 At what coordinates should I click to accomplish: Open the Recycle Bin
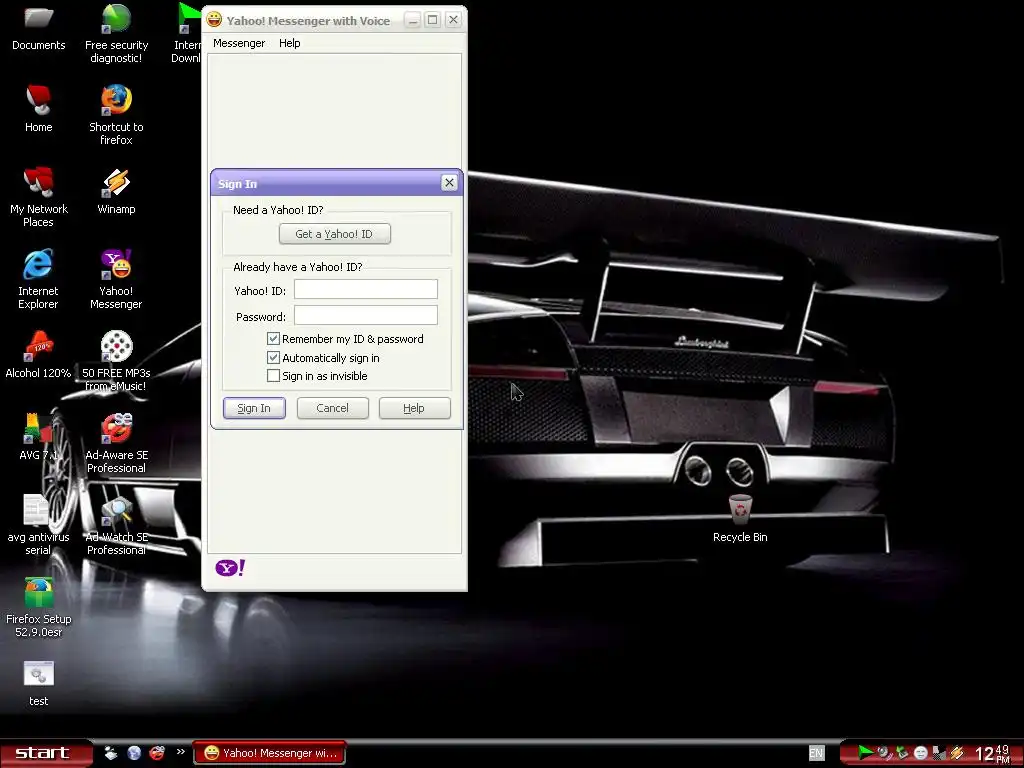(740, 519)
